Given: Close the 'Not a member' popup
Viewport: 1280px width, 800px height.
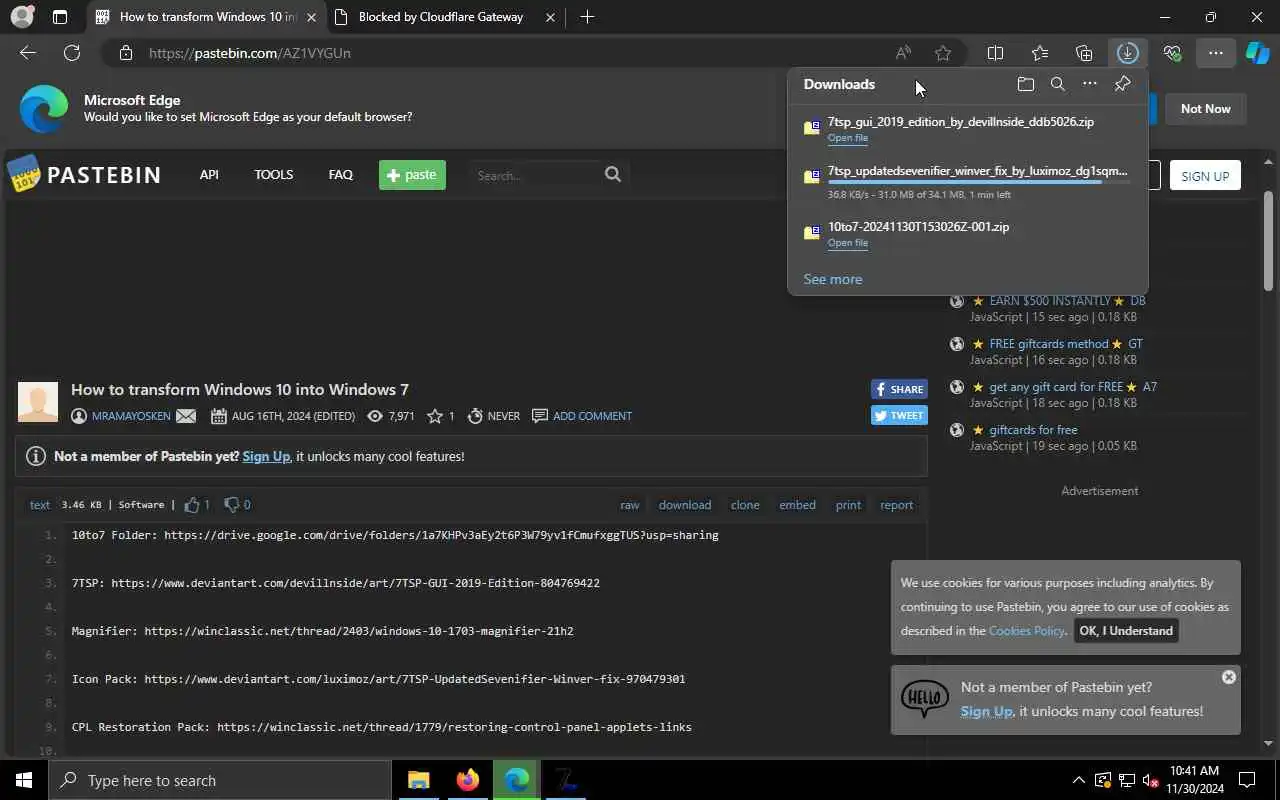Looking at the screenshot, I should coord(1229,677).
